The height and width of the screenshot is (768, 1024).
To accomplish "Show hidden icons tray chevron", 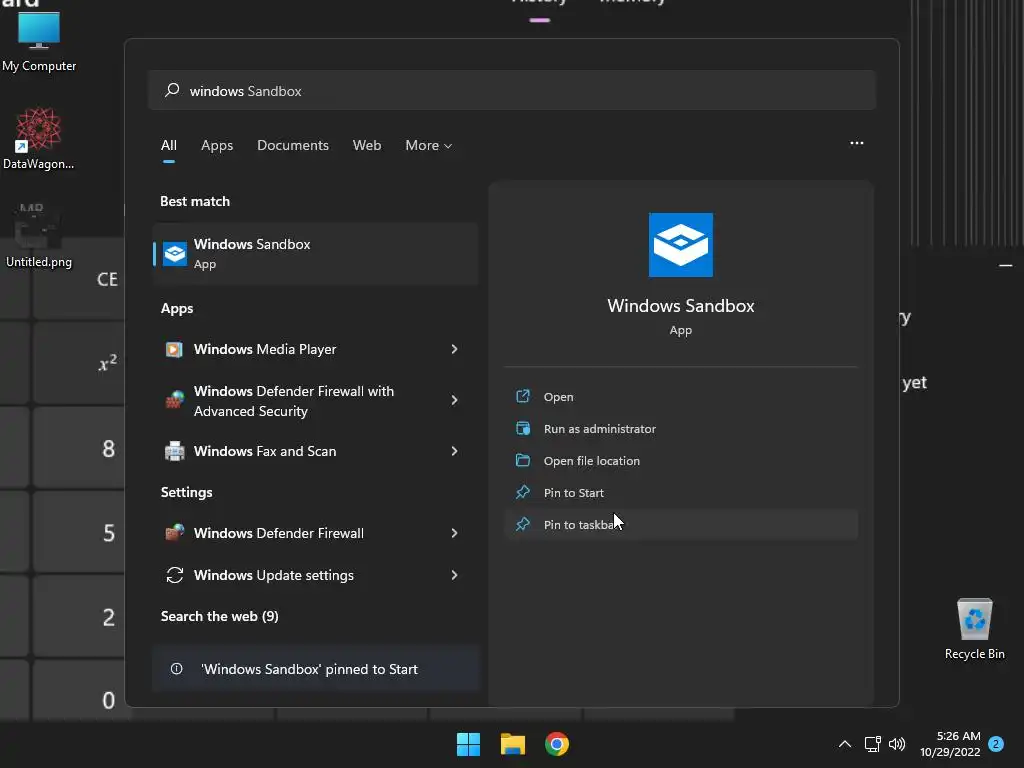I will coord(844,744).
